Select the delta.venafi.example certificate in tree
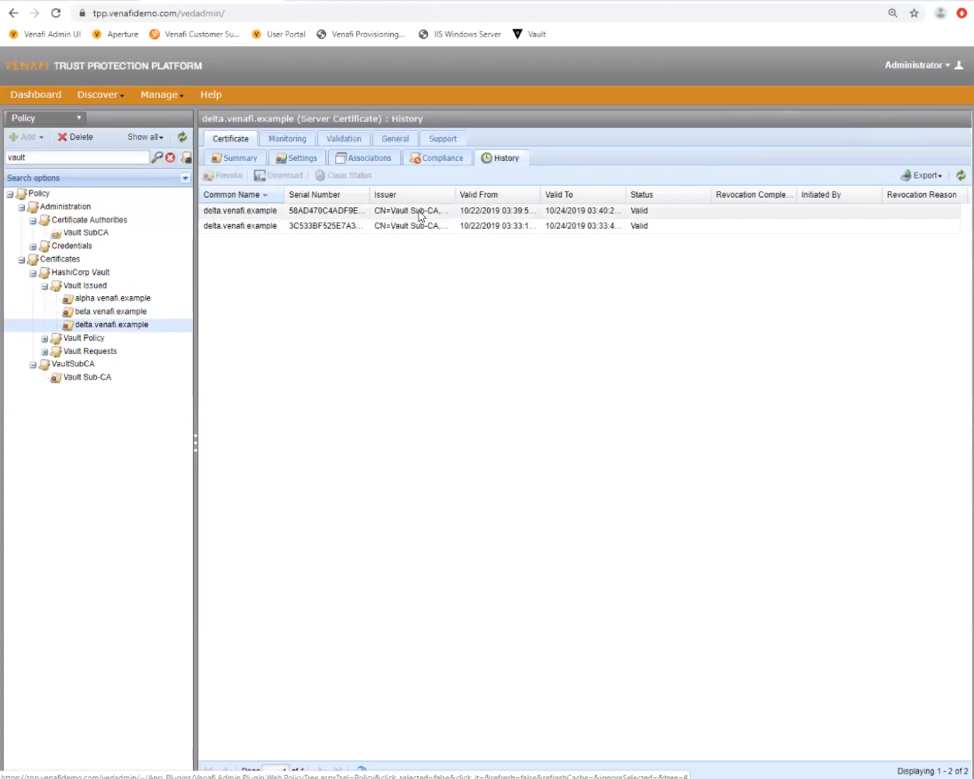This screenshot has width=974, height=779. click(111, 324)
